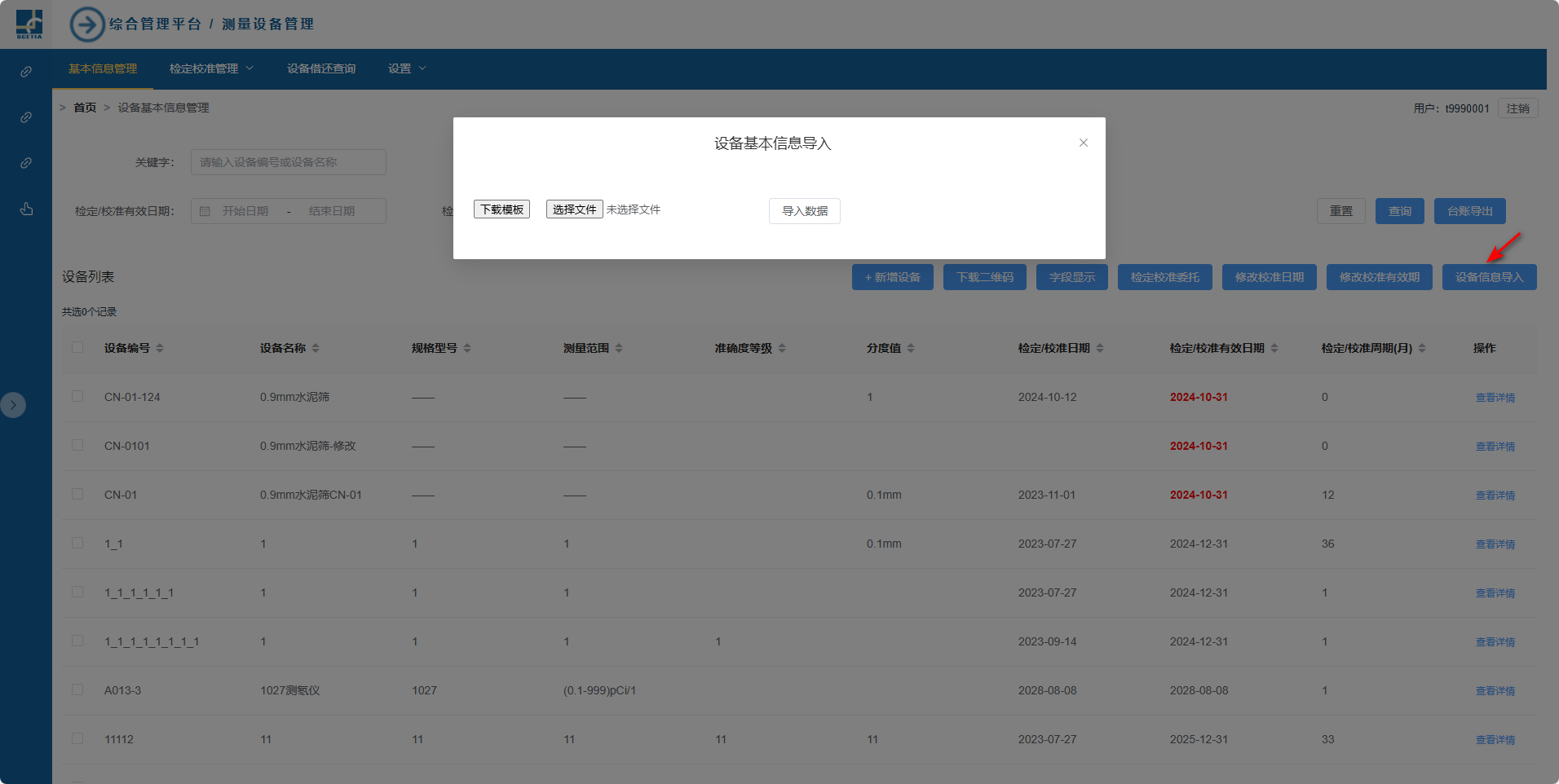1559x784 pixels.
Task: Sort table by 设备编号 column arrows
Action: (160, 348)
